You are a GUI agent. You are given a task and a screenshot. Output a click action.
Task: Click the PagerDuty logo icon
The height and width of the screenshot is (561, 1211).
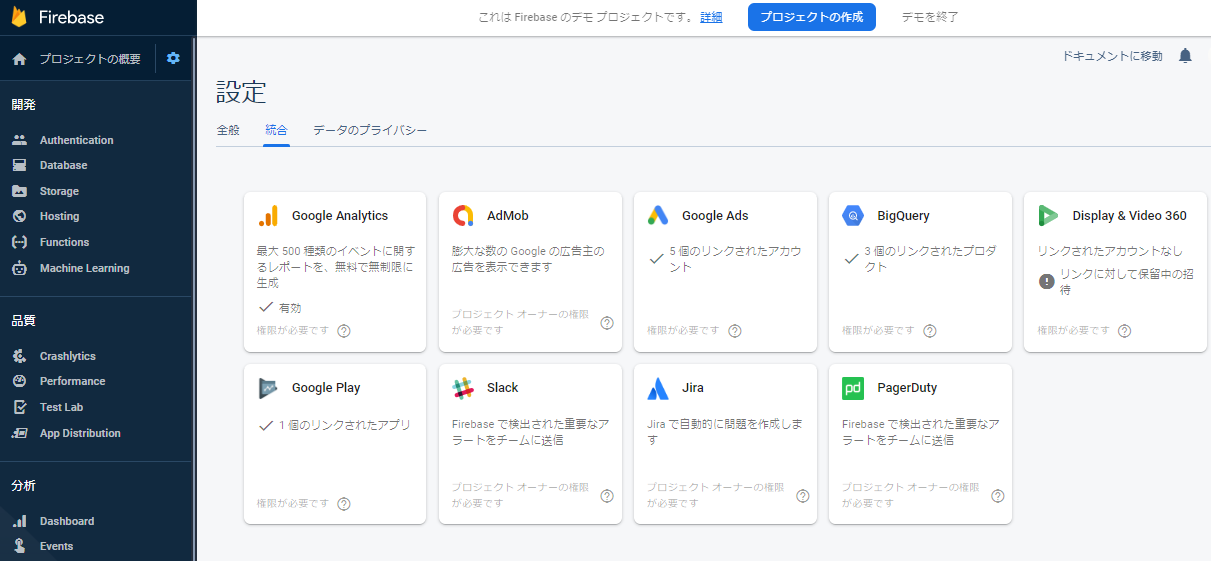coord(853,388)
